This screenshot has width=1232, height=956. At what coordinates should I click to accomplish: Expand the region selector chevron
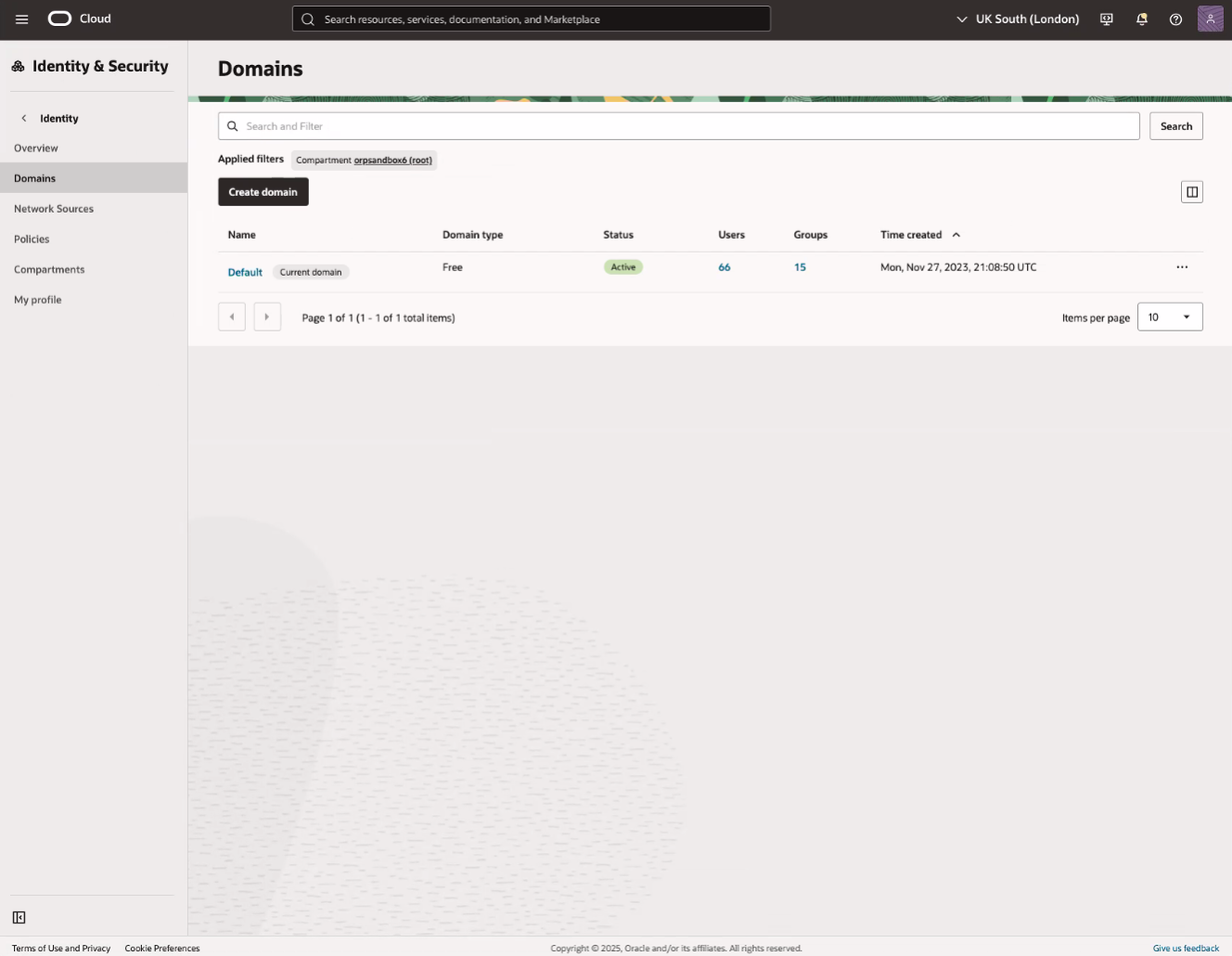(962, 19)
